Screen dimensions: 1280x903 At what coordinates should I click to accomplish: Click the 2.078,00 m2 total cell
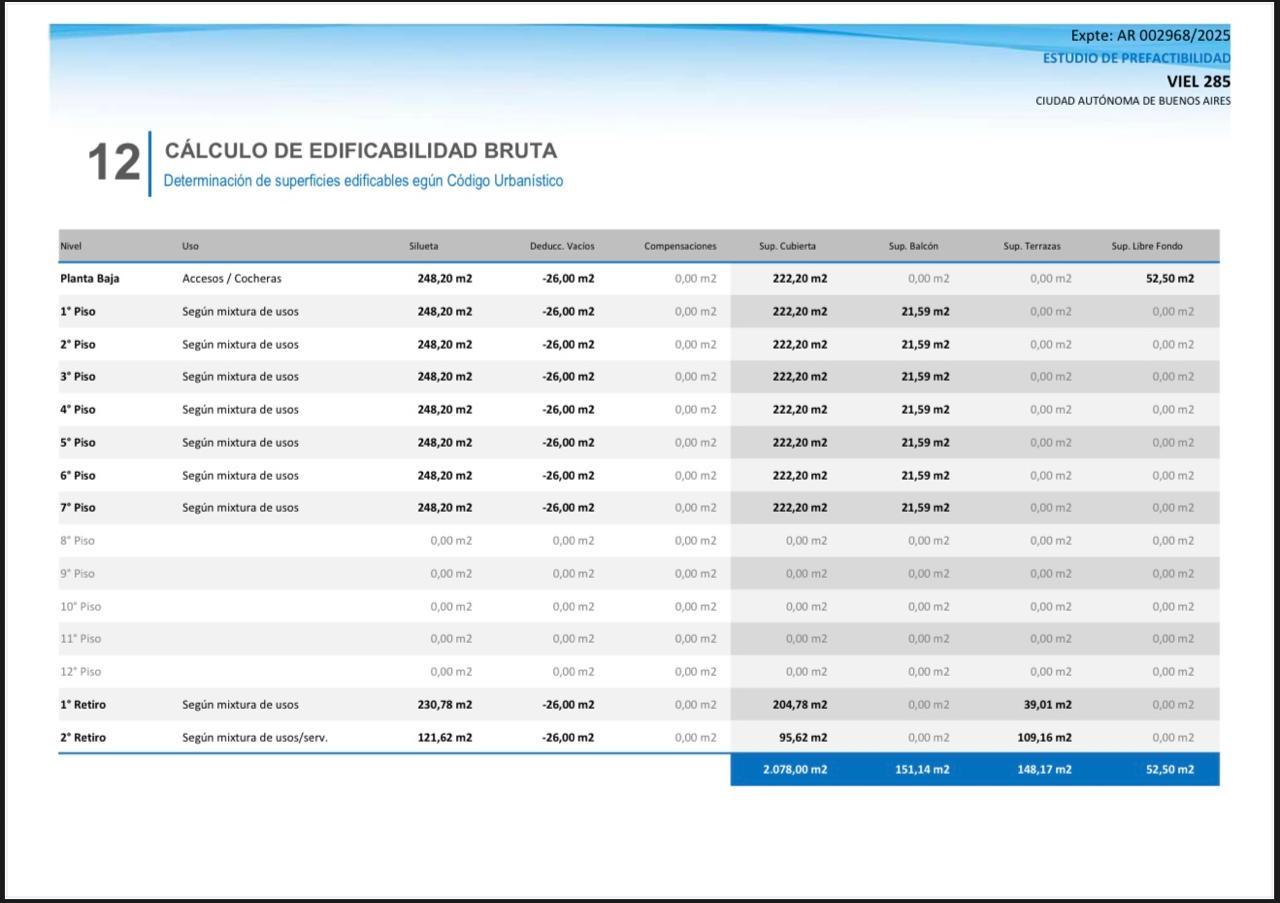click(794, 770)
